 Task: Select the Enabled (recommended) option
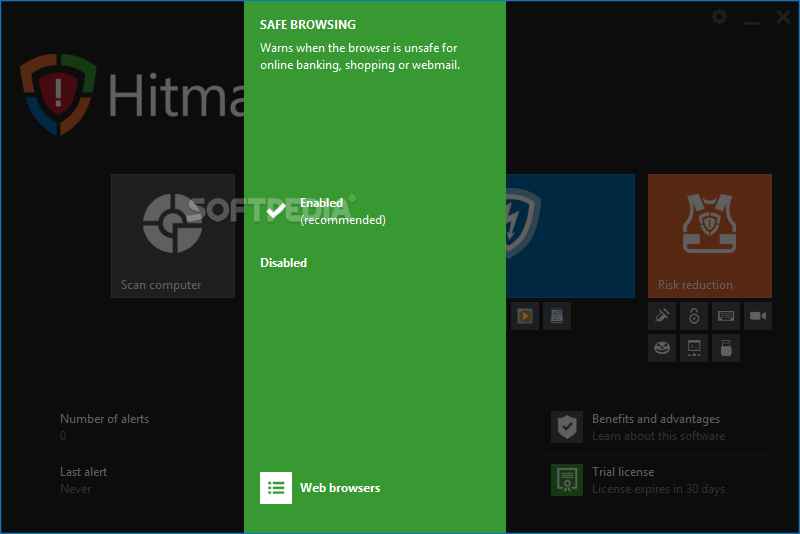point(321,211)
